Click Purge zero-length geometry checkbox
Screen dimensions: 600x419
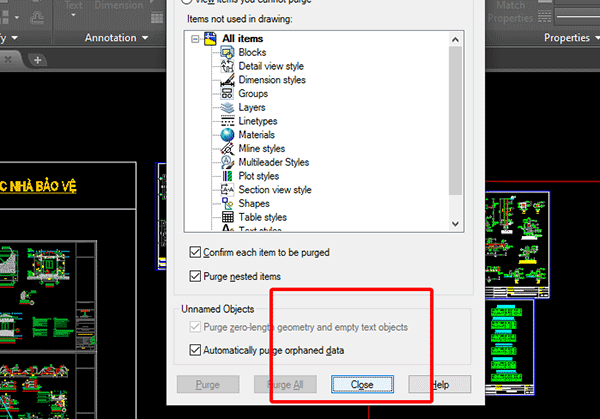coord(195,327)
